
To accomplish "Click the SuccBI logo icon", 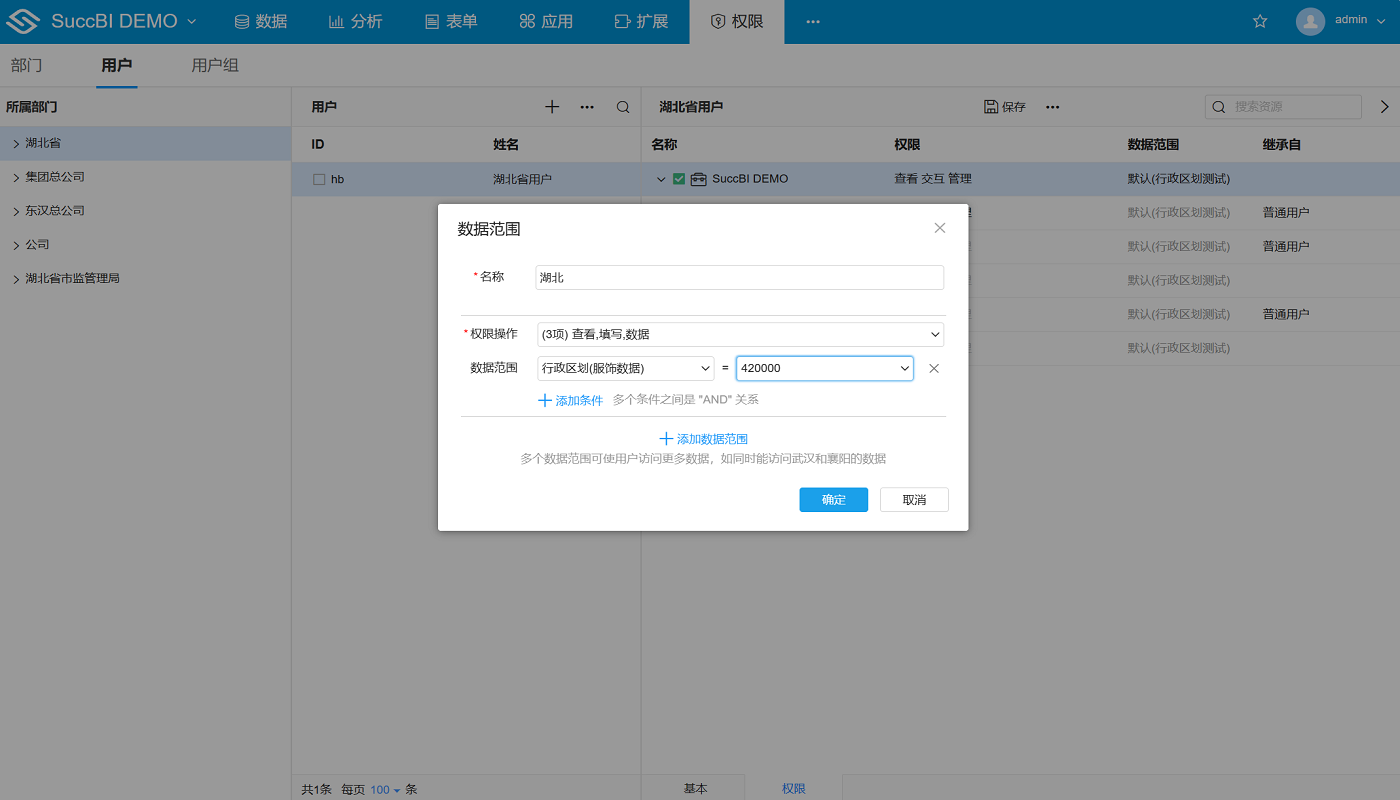I will click(x=23, y=21).
